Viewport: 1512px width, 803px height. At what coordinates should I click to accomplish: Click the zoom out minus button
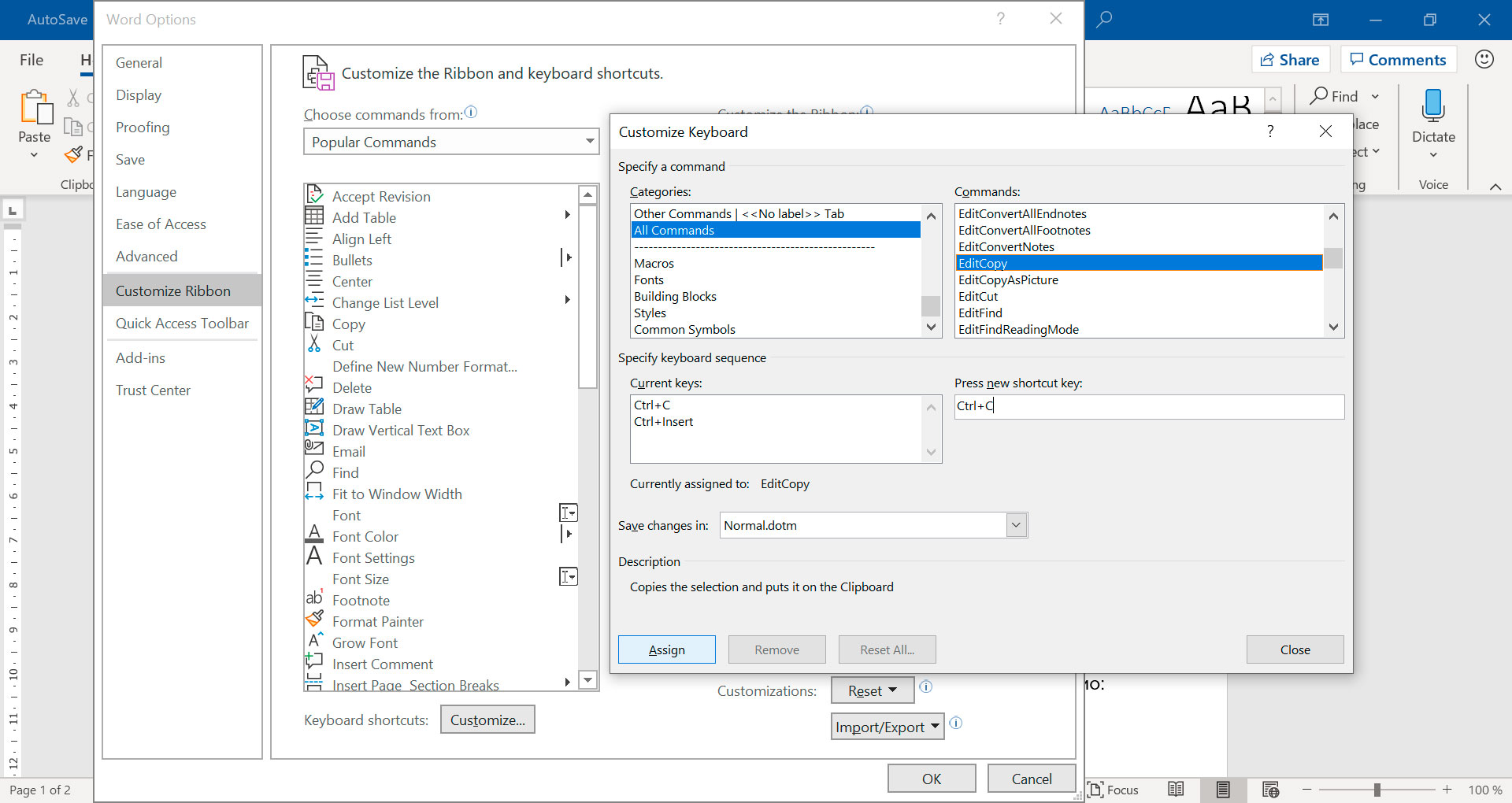[x=1307, y=790]
